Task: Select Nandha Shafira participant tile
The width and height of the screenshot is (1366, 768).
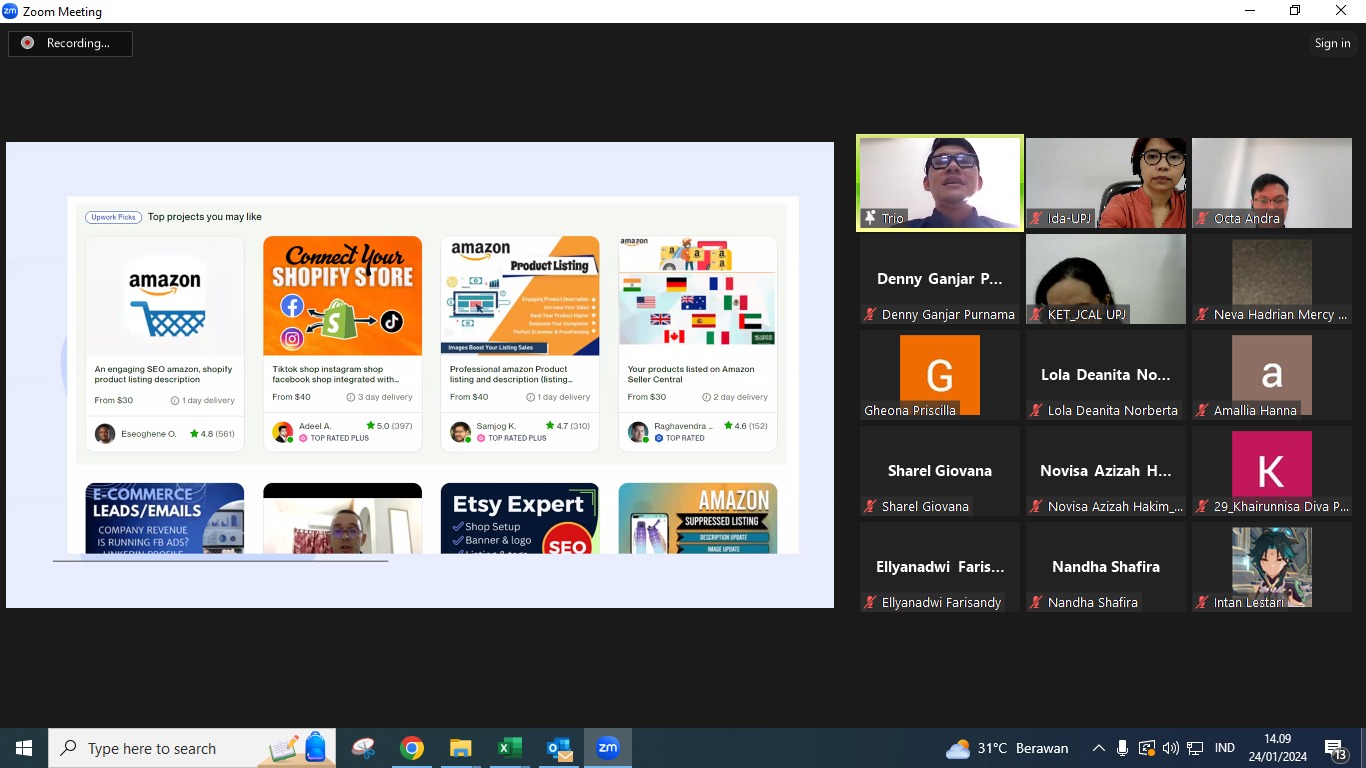Action: tap(1106, 567)
